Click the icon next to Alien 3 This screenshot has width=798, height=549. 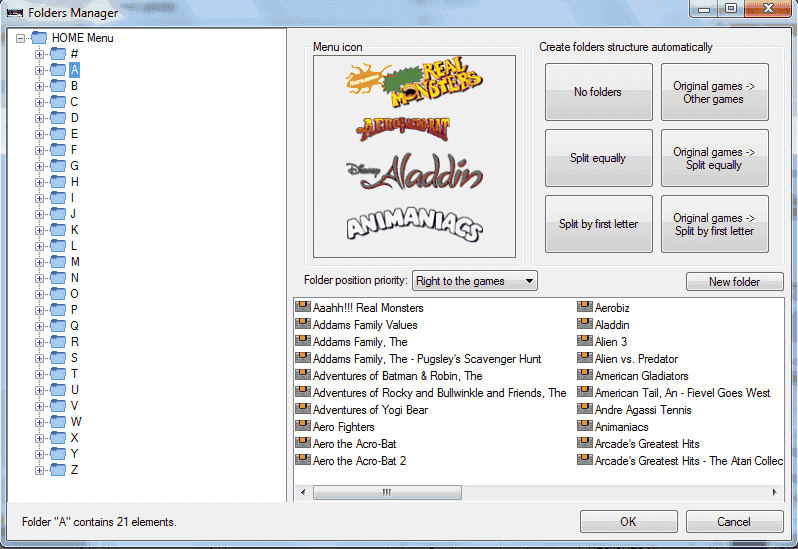[x=585, y=341]
